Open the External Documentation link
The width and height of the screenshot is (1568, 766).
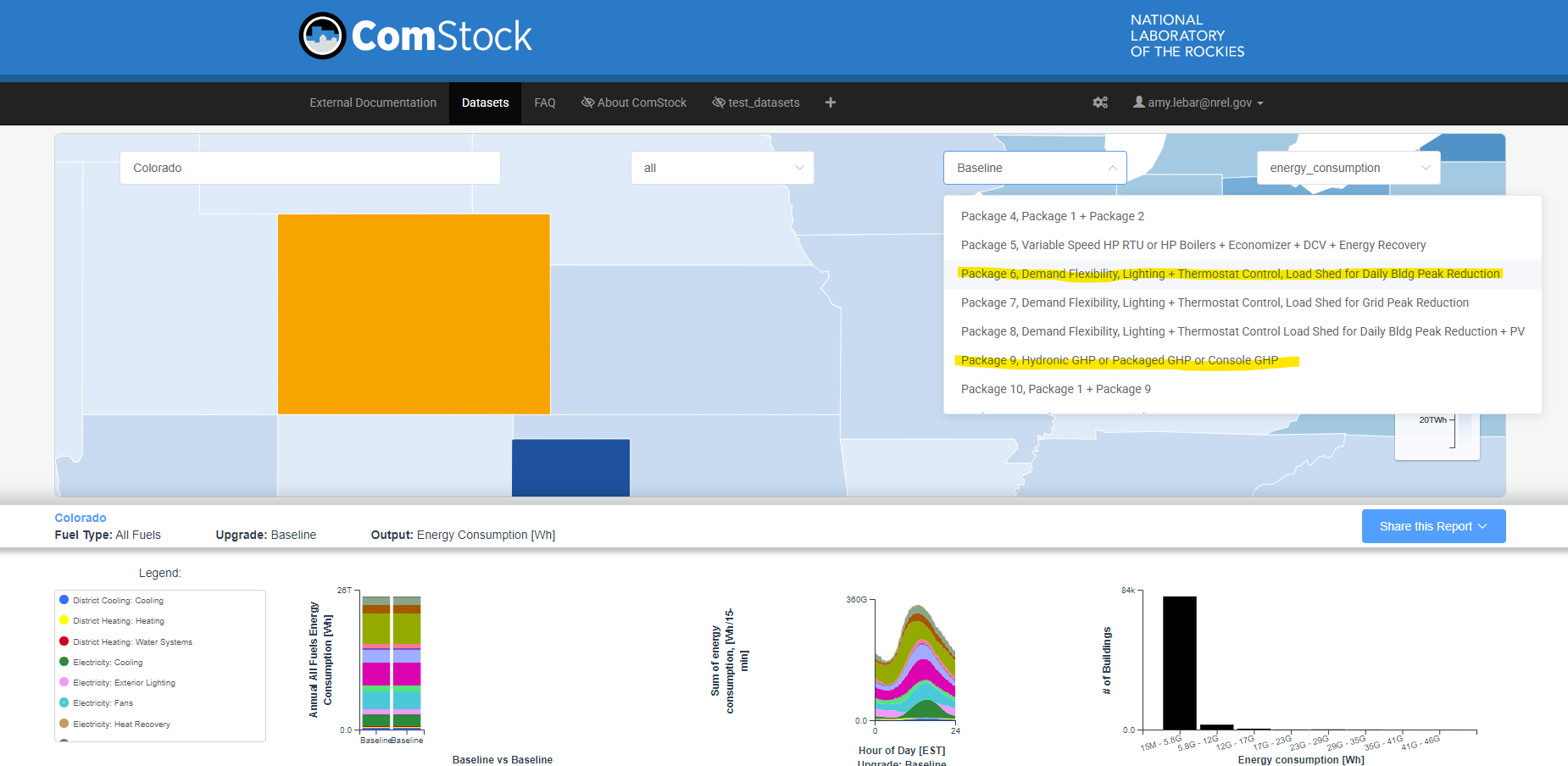373,103
